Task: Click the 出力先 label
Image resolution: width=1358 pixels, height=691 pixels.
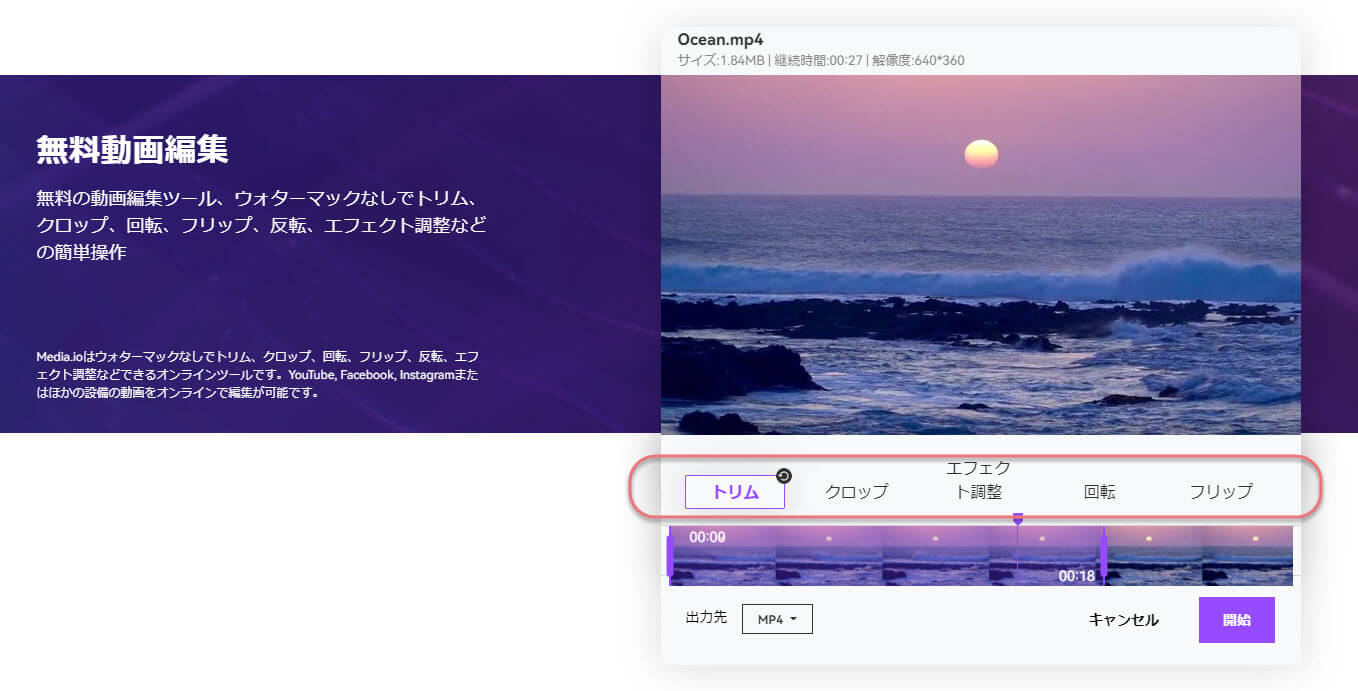Action: tap(706, 618)
